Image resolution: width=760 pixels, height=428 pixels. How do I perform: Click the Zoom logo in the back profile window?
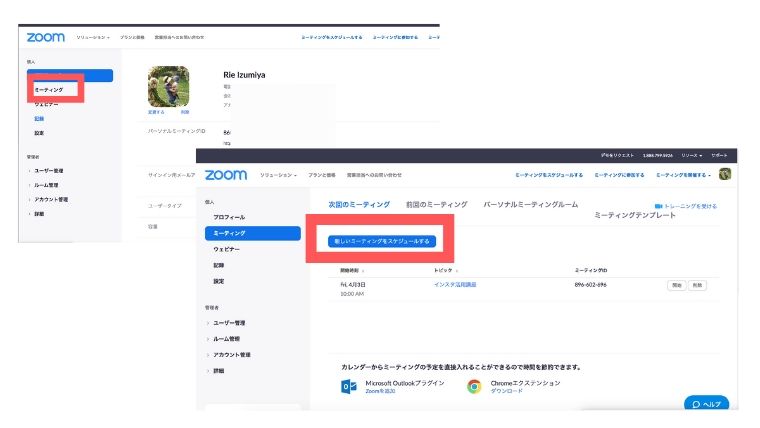click(46, 37)
